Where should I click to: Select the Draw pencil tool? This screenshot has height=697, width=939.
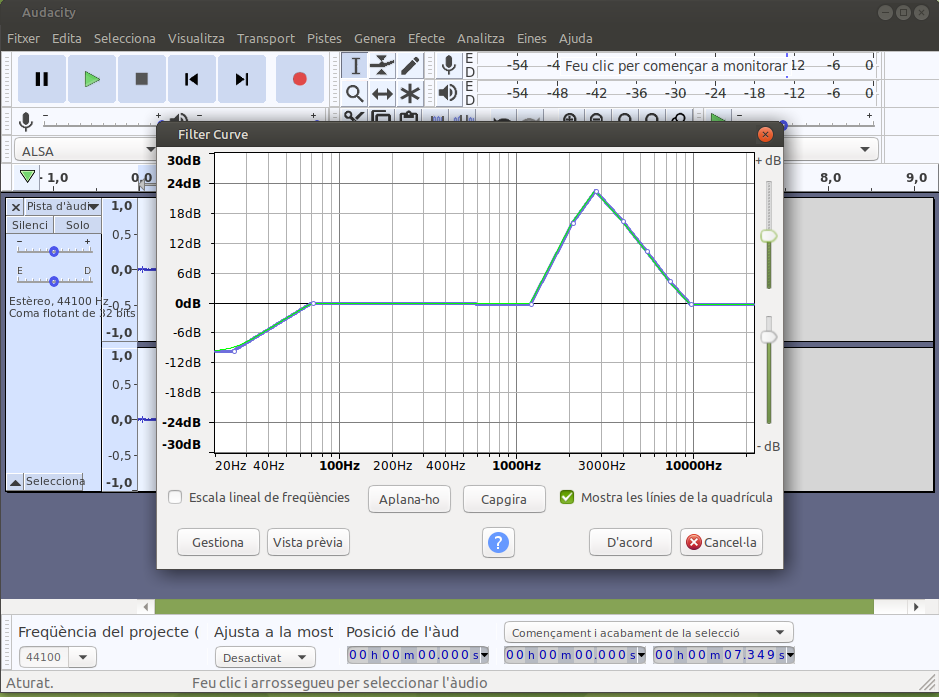pyautogui.click(x=410, y=66)
